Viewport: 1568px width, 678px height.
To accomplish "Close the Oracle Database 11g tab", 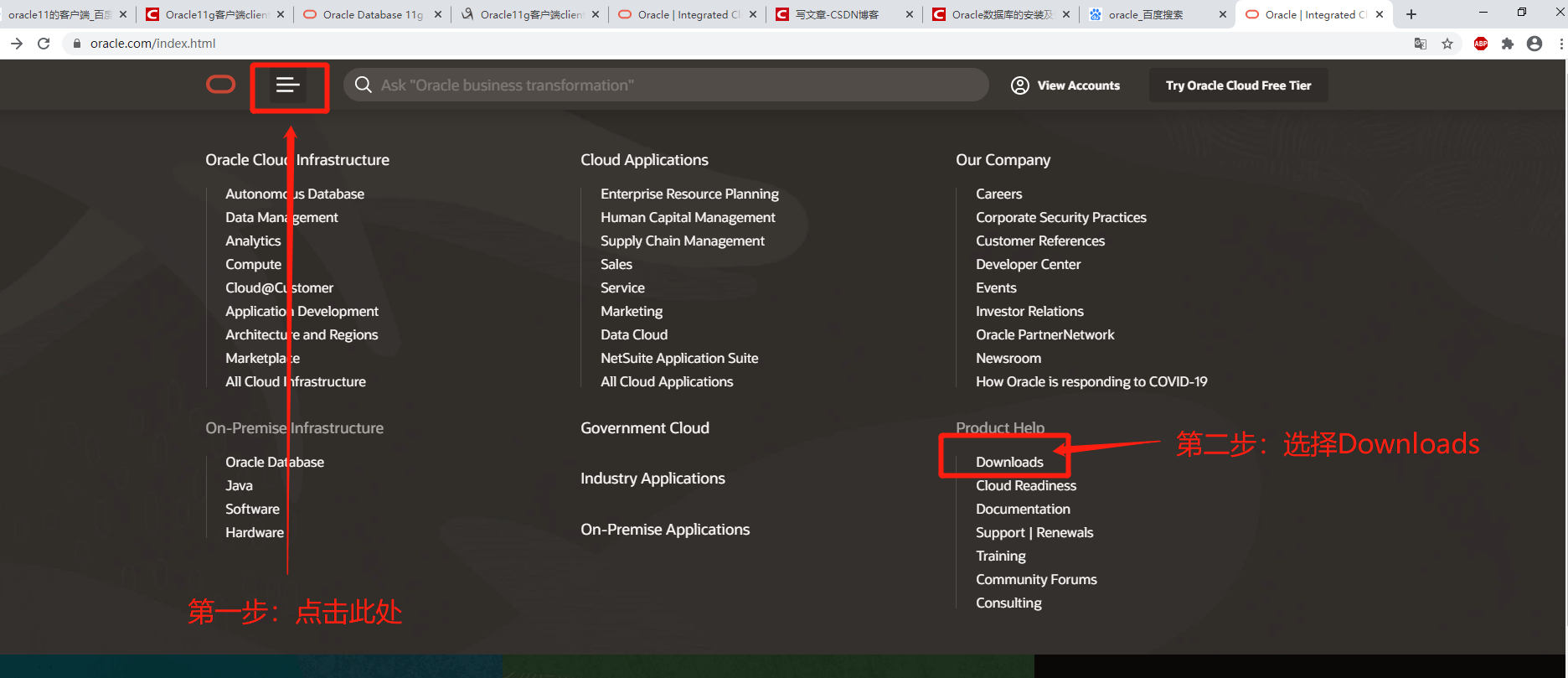I will pos(438,14).
